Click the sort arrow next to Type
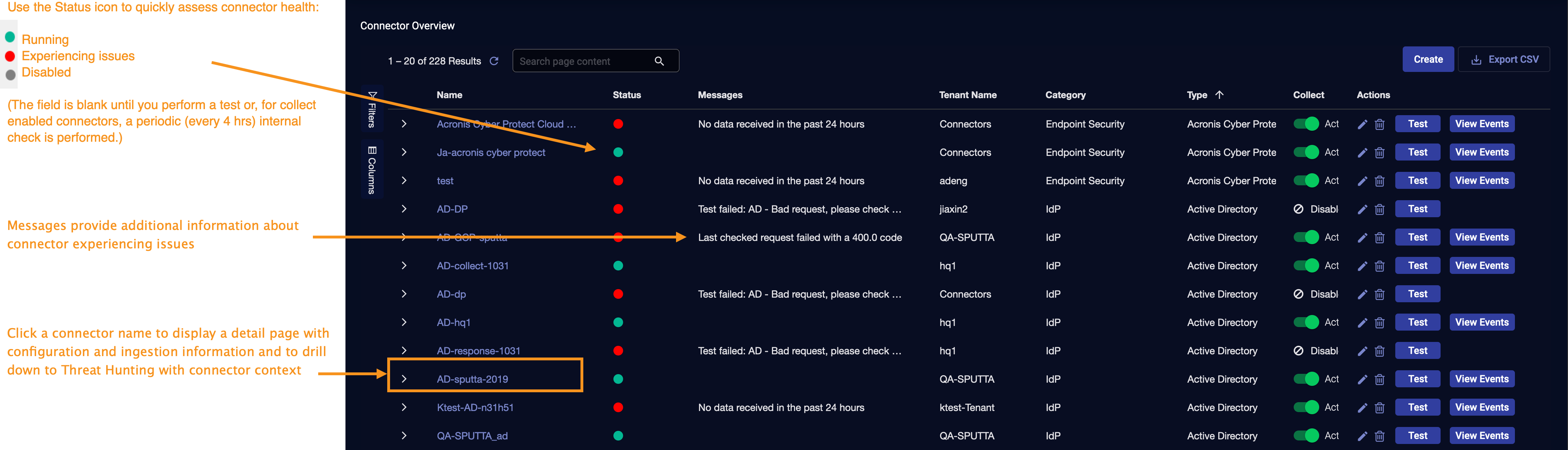This screenshot has width=1568, height=450. (x=1219, y=95)
